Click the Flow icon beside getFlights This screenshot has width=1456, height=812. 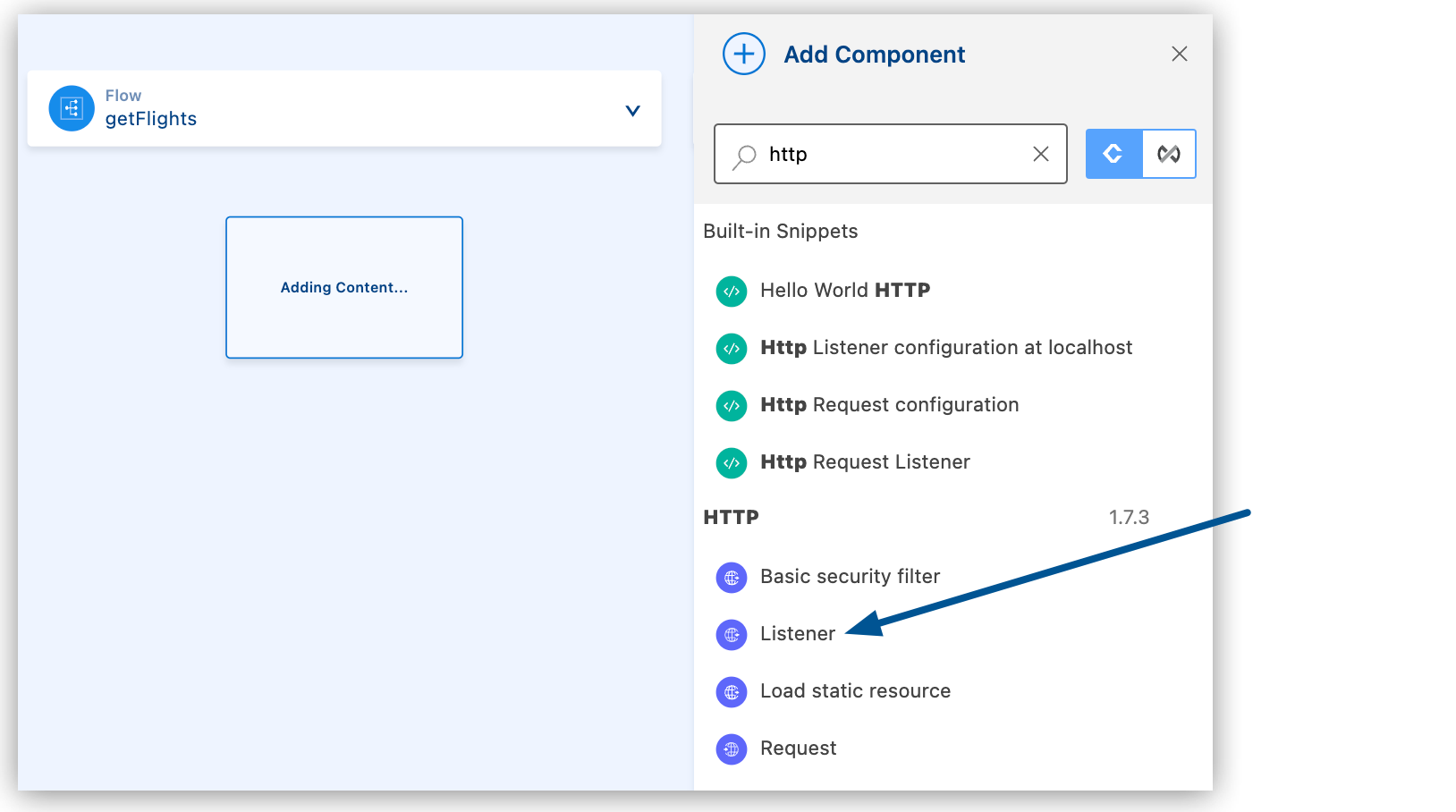(x=72, y=108)
